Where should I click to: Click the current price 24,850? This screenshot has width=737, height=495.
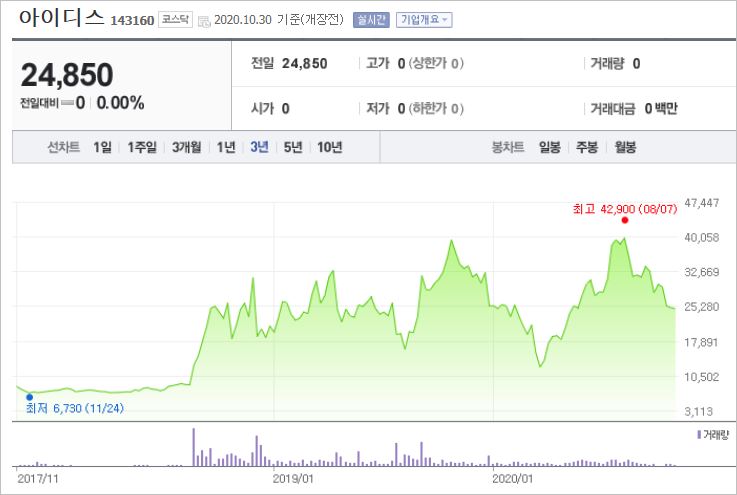[x=67, y=75]
